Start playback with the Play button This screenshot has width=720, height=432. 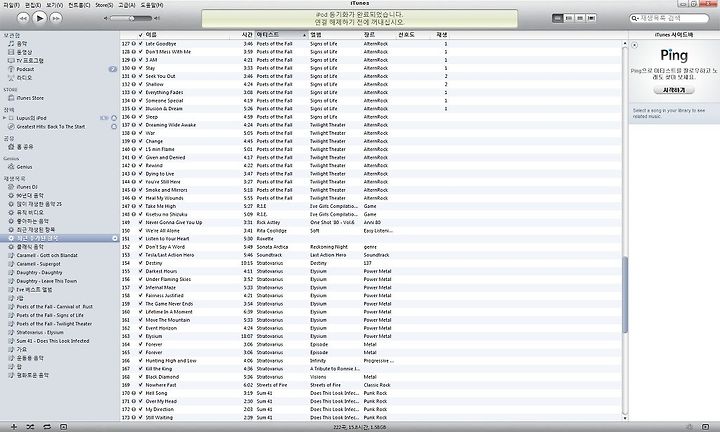39,18
